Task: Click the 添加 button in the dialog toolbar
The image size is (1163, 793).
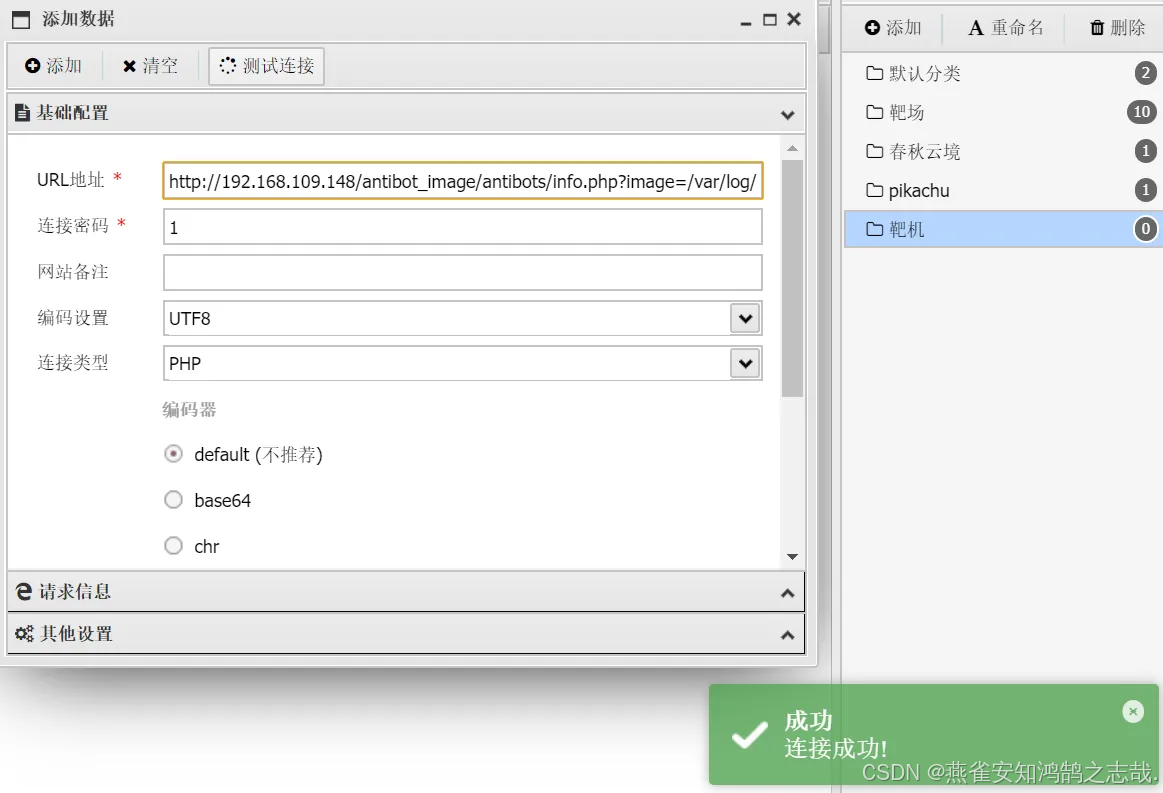Action: point(53,66)
